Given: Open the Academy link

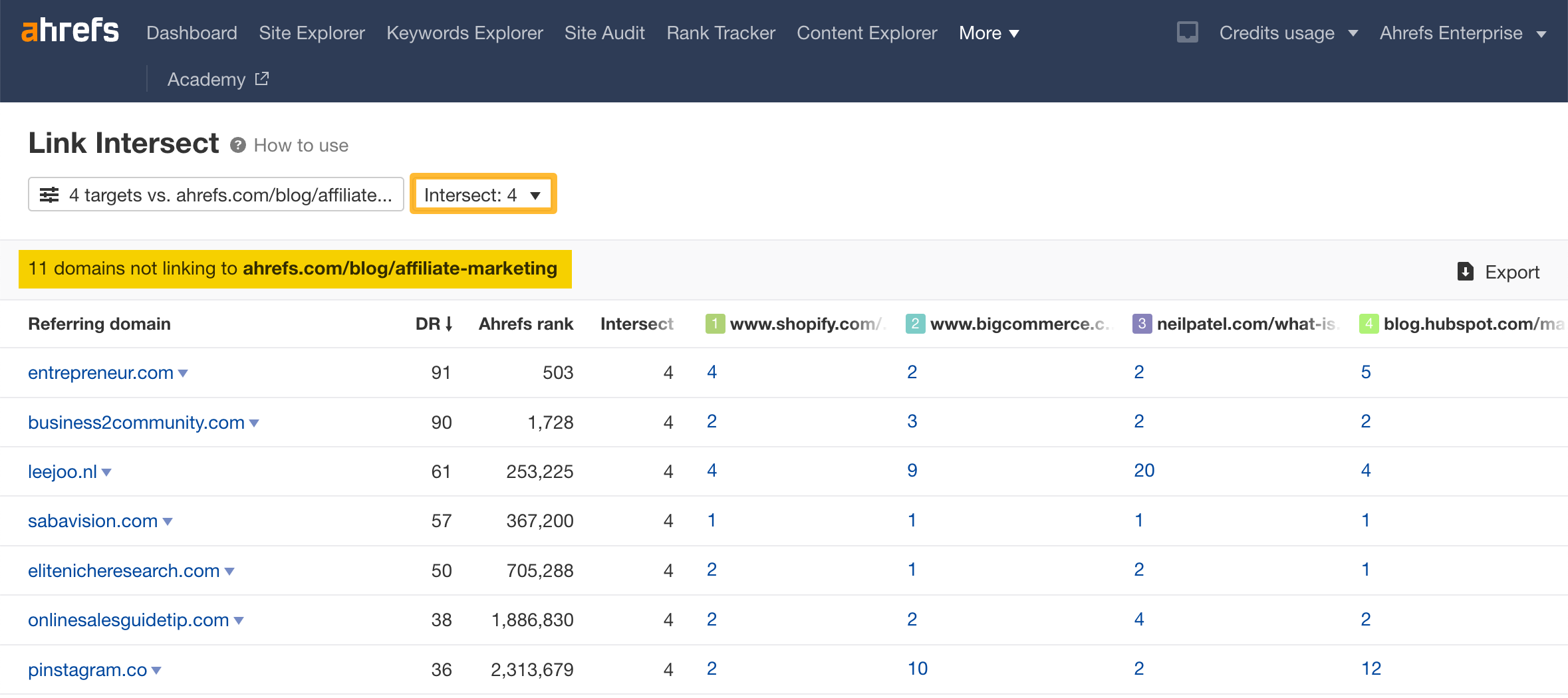Looking at the screenshot, I should pyautogui.click(x=217, y=79).
